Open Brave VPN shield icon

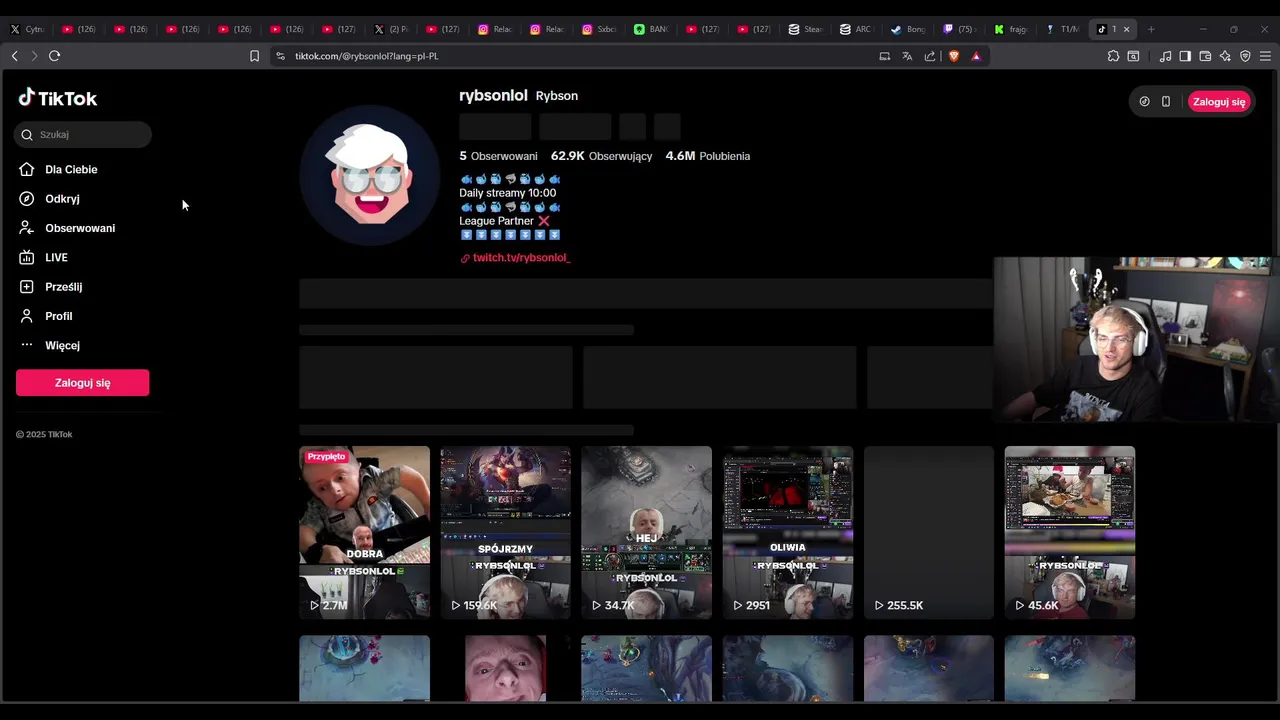pyautogui.click(x=1245, y=56)
